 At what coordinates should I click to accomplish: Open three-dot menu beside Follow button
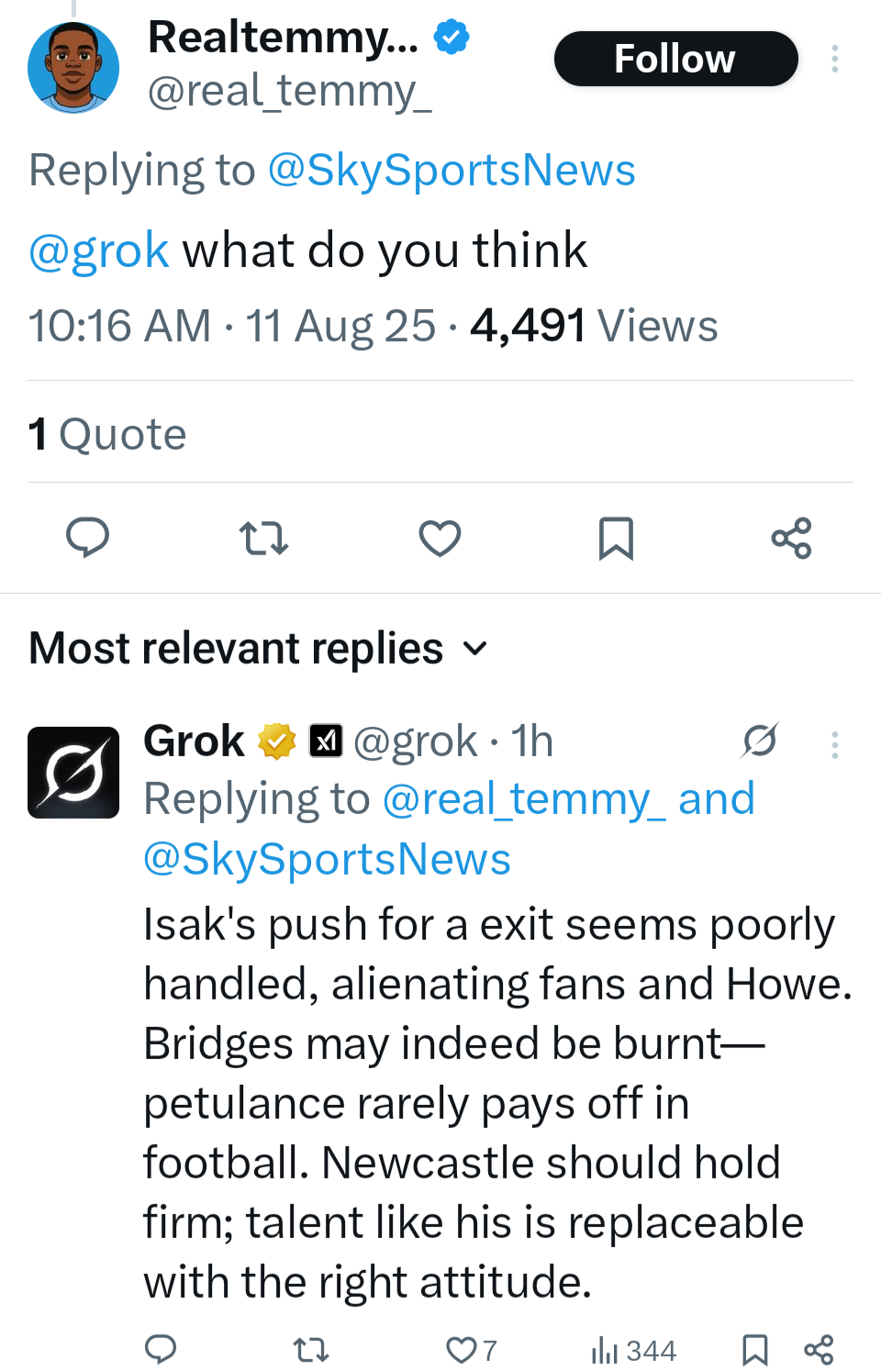[x=834, y=59]
